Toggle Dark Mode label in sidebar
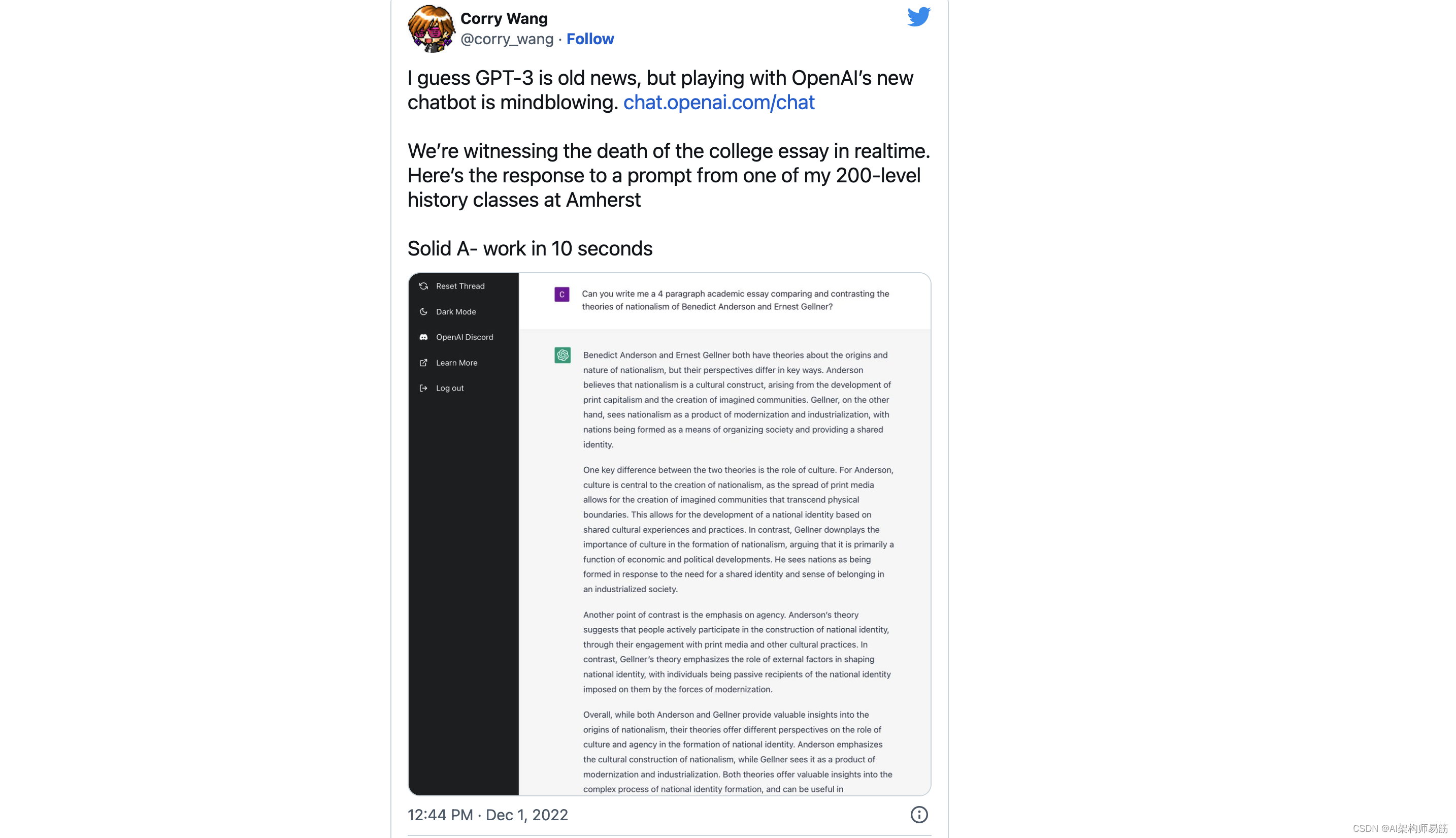 [455, 311]
